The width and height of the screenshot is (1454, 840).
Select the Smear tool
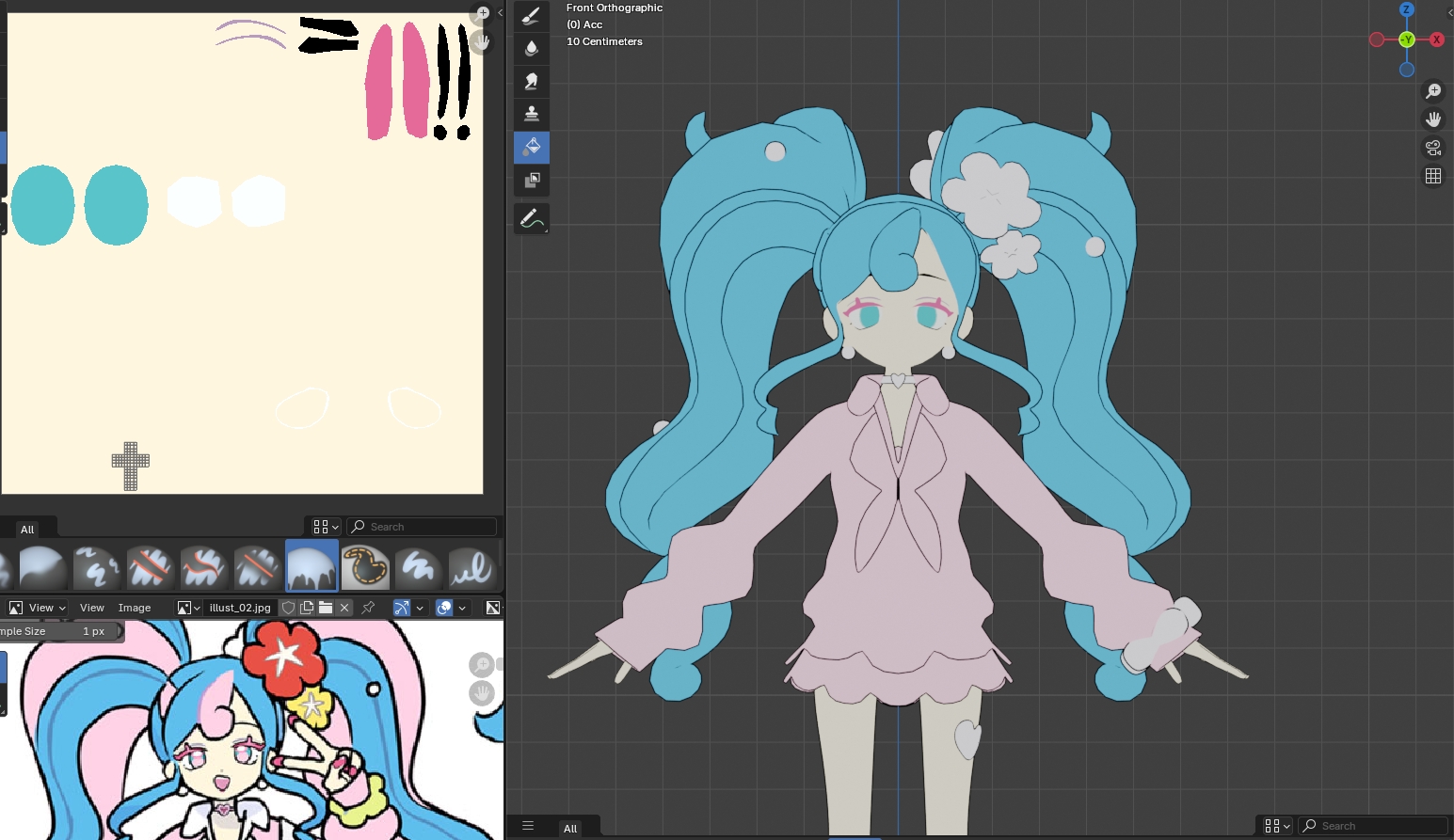(x=531, y=82)
